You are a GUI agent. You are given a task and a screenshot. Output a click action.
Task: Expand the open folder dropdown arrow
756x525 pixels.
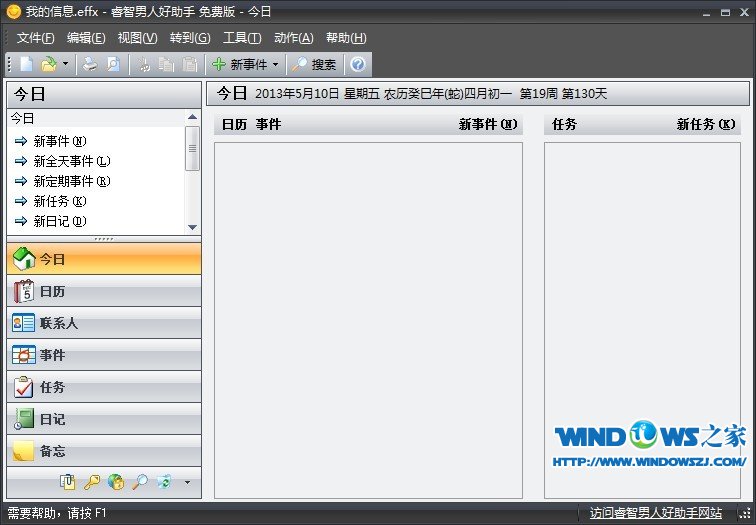[x=65, y=65]
